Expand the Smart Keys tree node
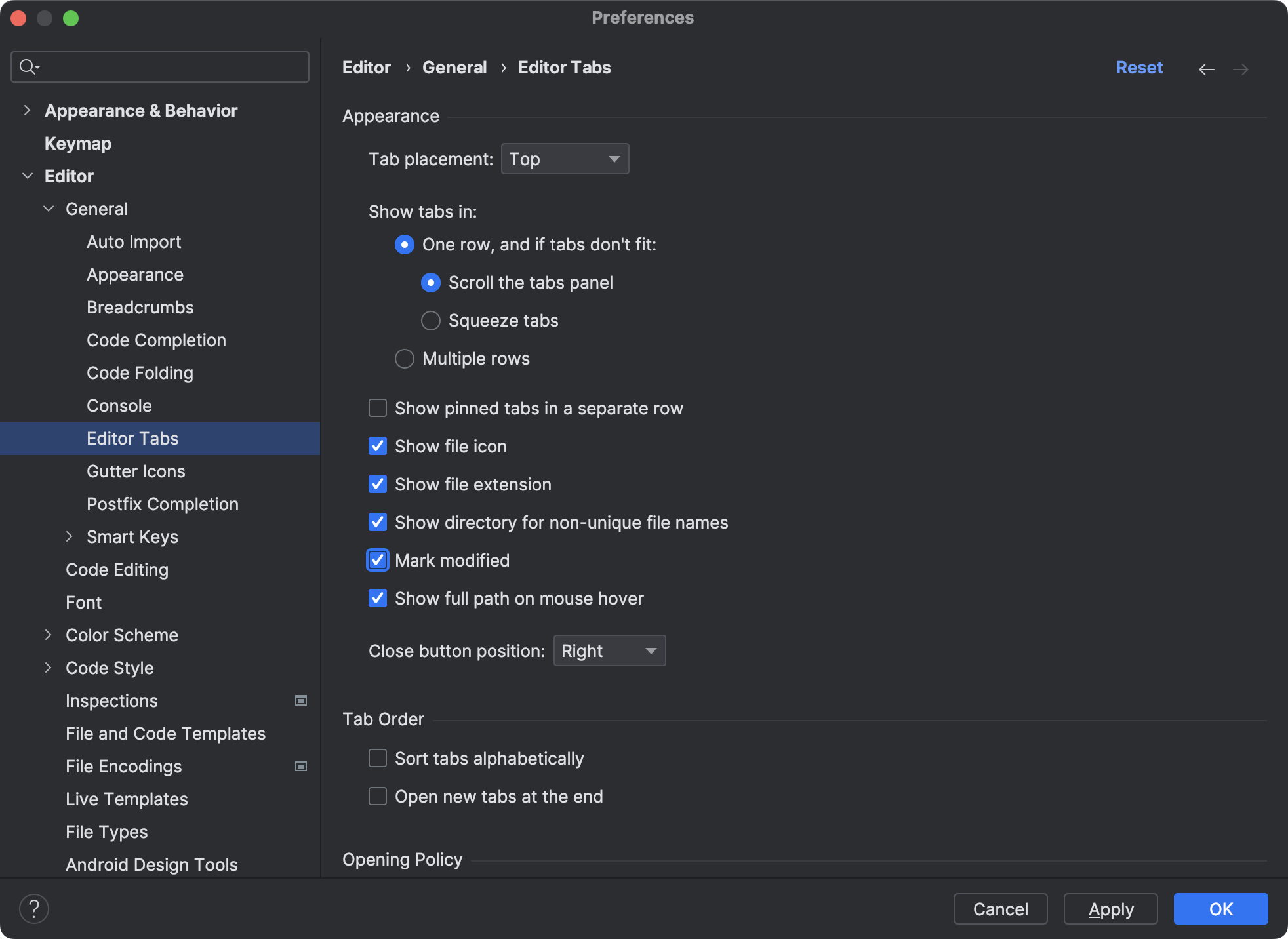This screenshot has width=1288, height=939. pyautogui.click(x=70, y=536)
